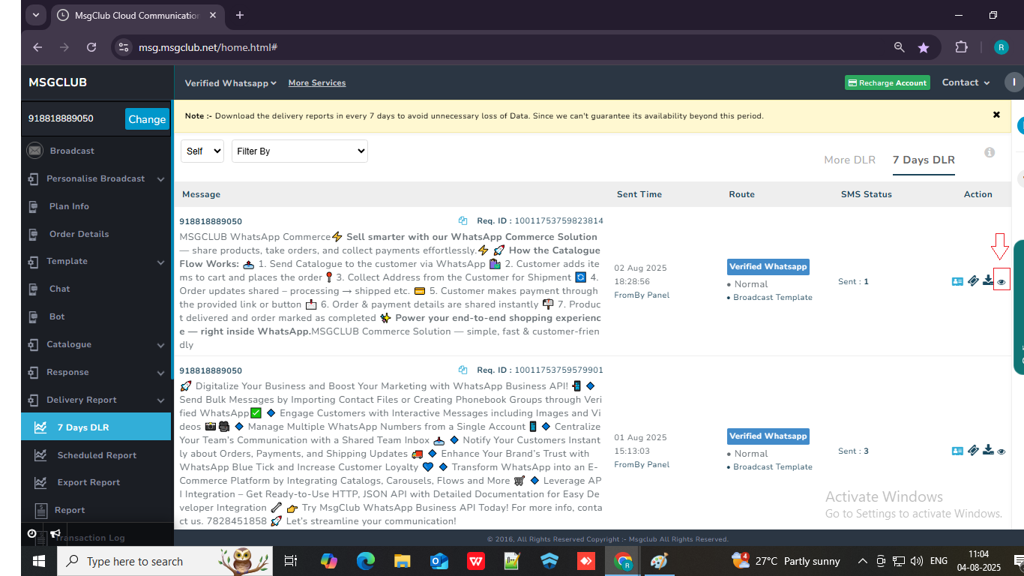Screen dimensions: 1024x576
Task: Reload the MsgClub page
Action: click(x=91, y=47)
